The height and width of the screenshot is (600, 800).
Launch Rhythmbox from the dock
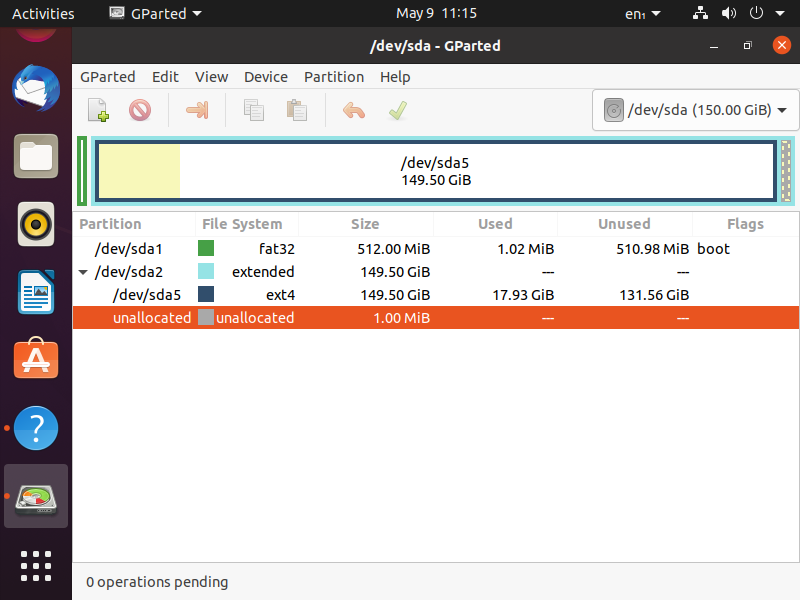tap(36, 224)
